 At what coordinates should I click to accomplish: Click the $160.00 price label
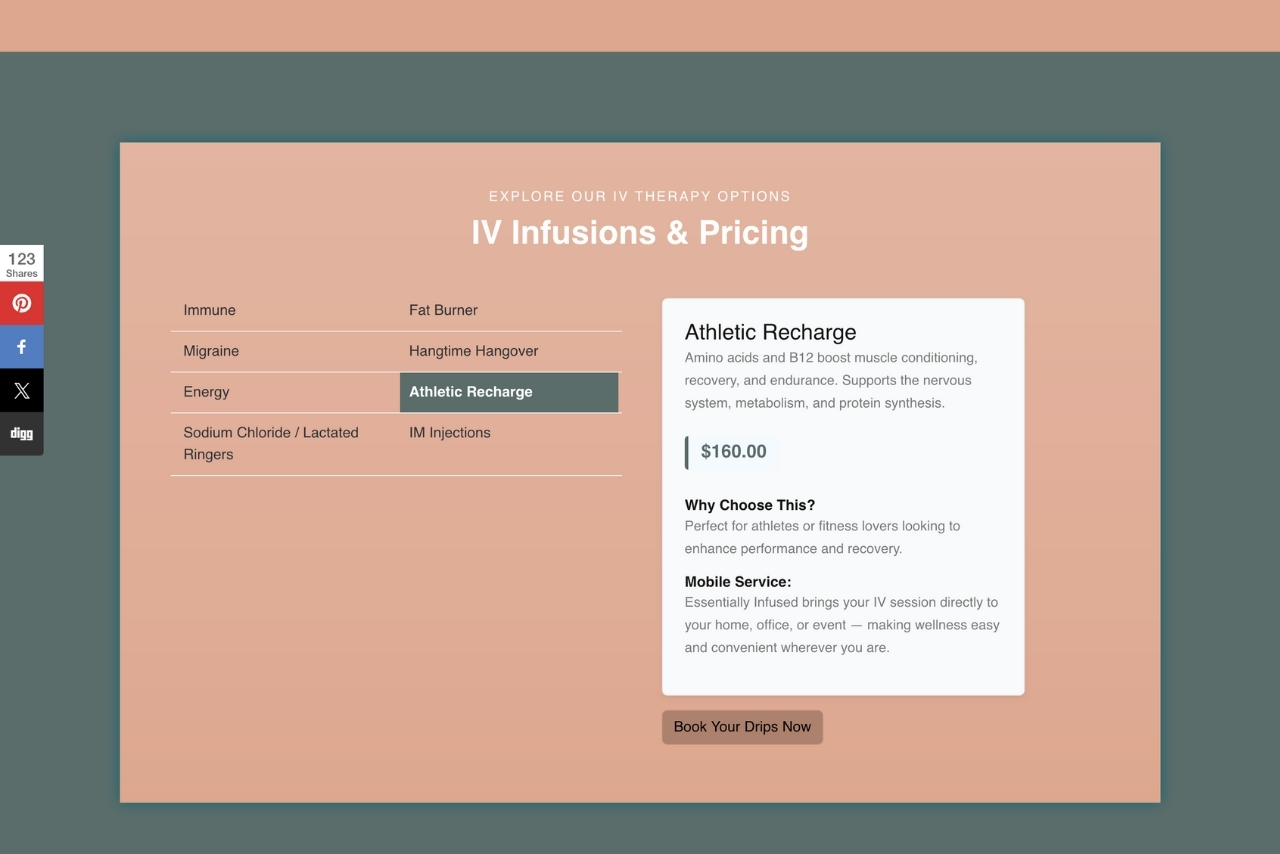(733, 452)
